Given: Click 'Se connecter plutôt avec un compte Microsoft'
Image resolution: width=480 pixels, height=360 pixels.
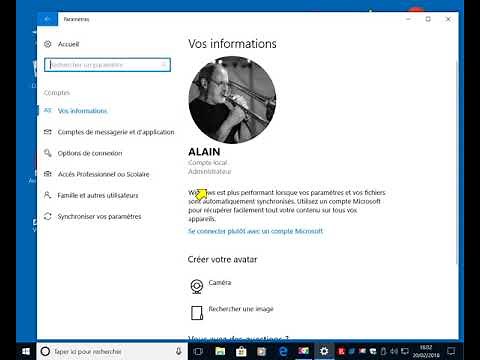Looking at the screenshot, I should 255,231.
